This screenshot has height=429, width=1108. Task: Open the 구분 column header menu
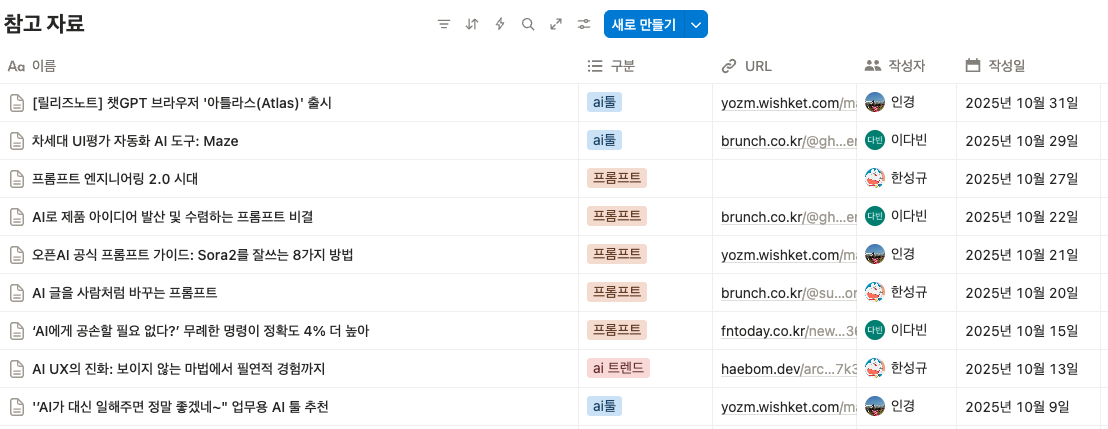point(622,66)
